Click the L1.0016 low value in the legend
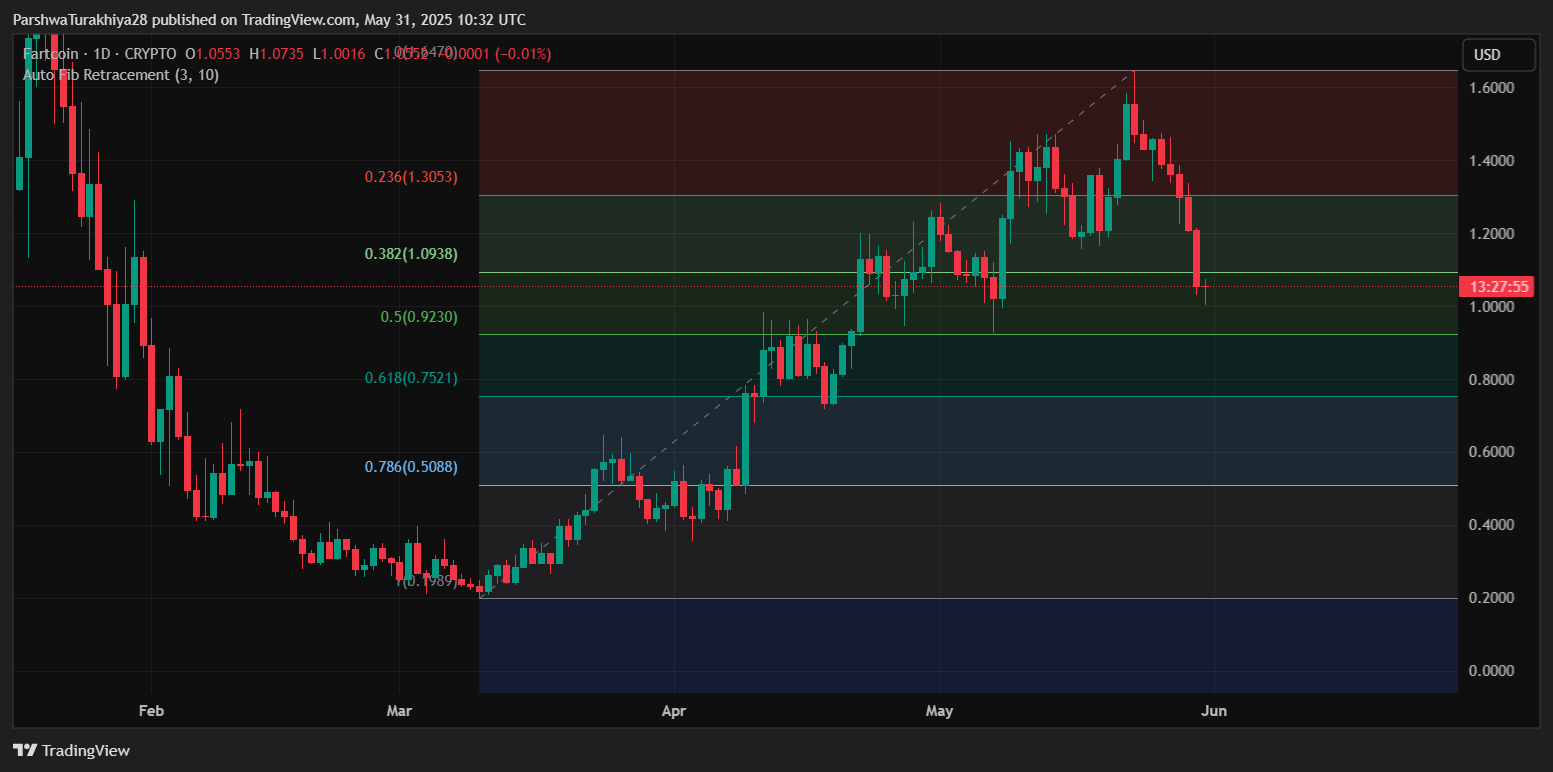Image resolution: width=1553 pixels, height=772 pixels. pyautogui.click(x=341, y=53)
